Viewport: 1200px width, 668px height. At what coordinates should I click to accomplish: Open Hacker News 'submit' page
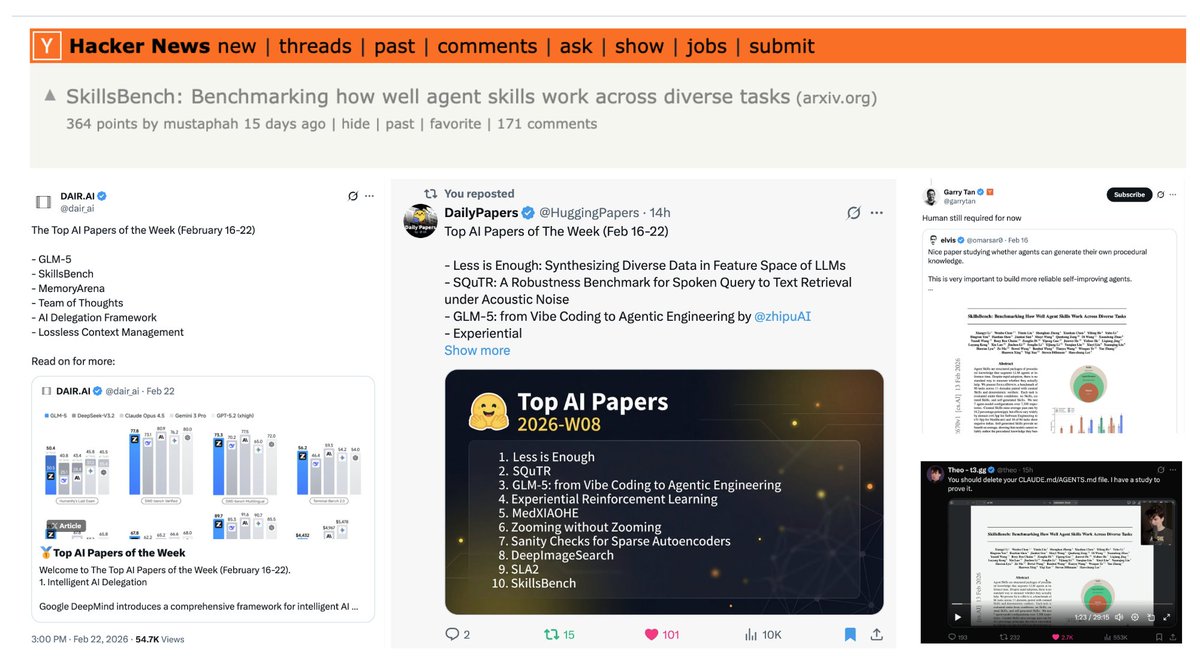click(x=782, y=46)
